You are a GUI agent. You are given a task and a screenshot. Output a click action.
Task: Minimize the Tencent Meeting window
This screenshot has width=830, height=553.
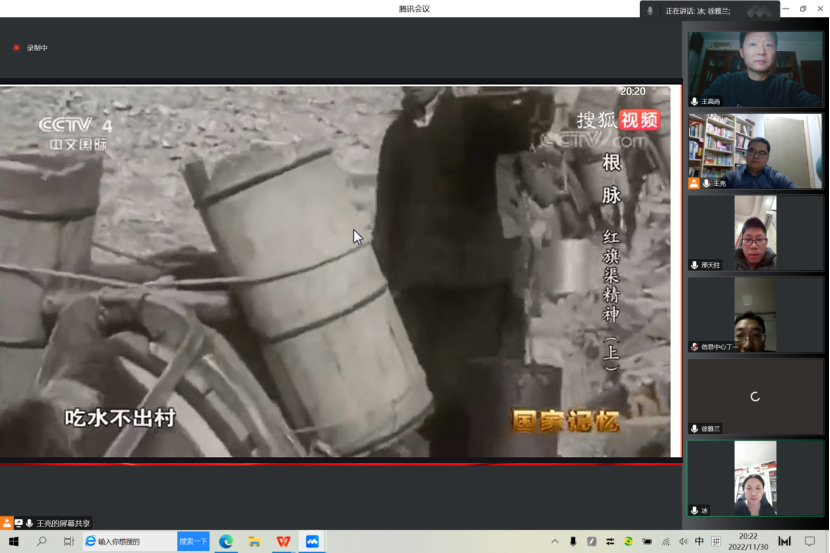786,8
